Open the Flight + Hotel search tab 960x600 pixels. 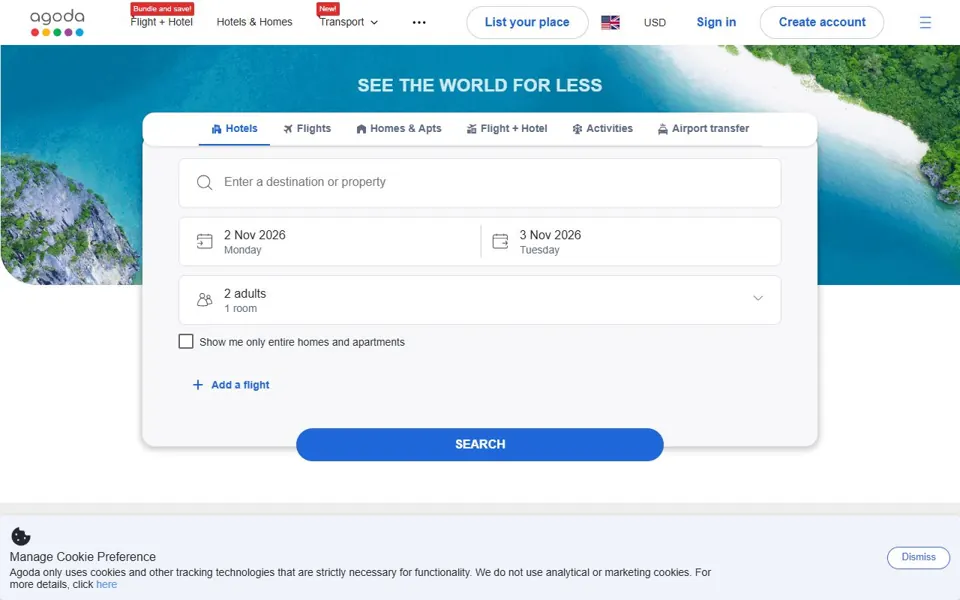coord(507,129)
